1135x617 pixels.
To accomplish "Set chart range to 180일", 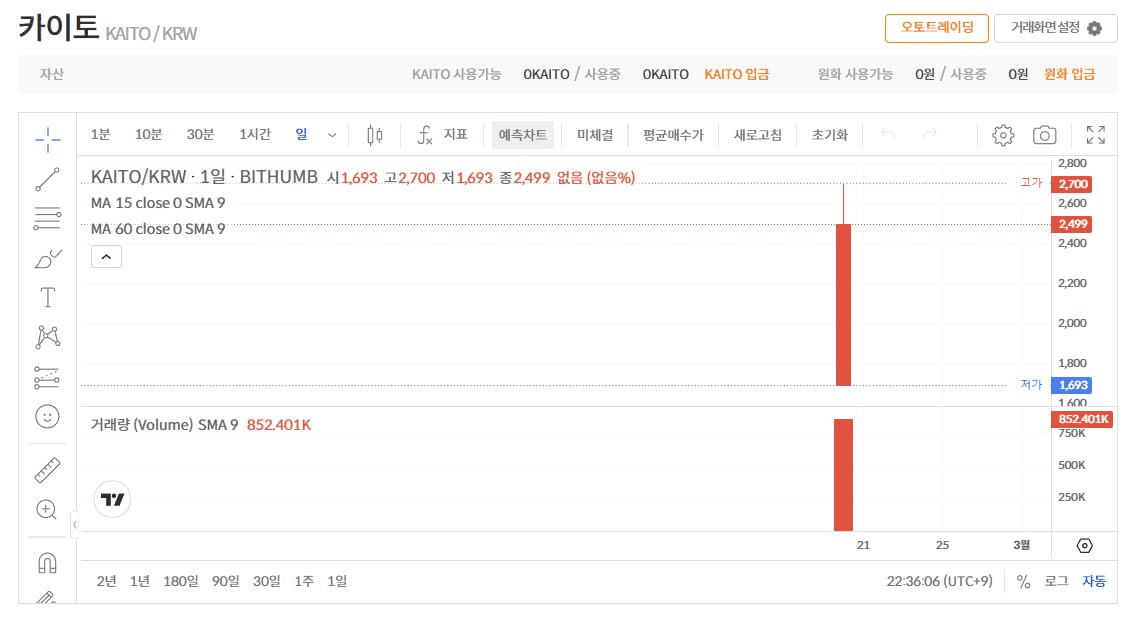I will [x=181, y=581].
